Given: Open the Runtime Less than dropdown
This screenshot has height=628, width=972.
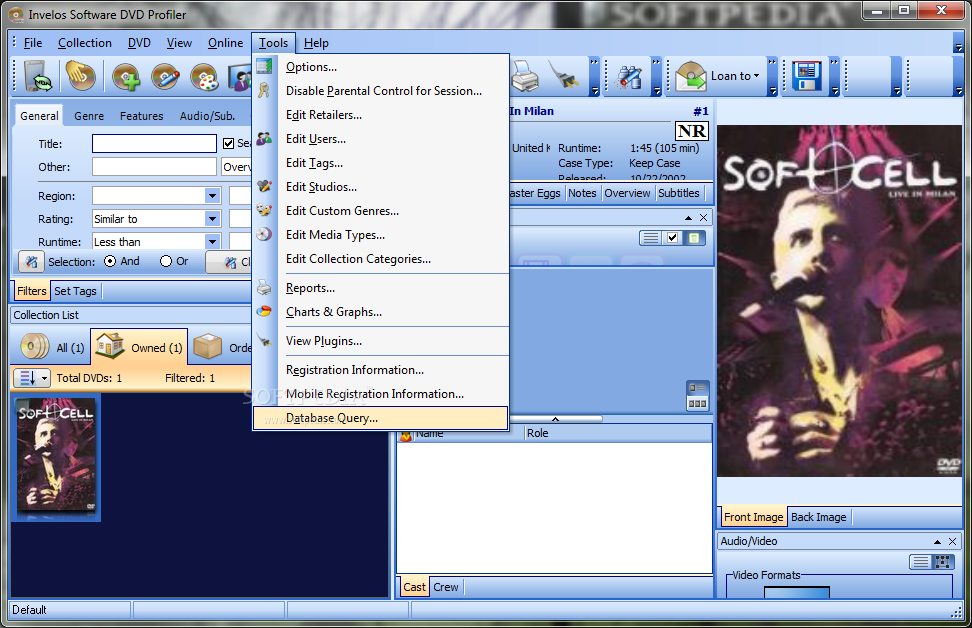Looking at the screenshot, I should [x=212, y=242].
